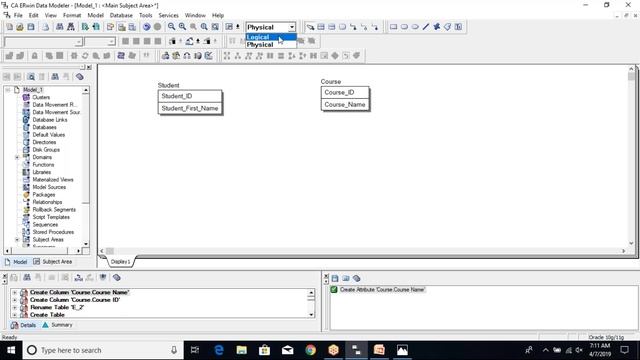The height and width of the screenshot is (360, 640).
Task: Select the ellipse drawing tool
Action: click(415, 27)
